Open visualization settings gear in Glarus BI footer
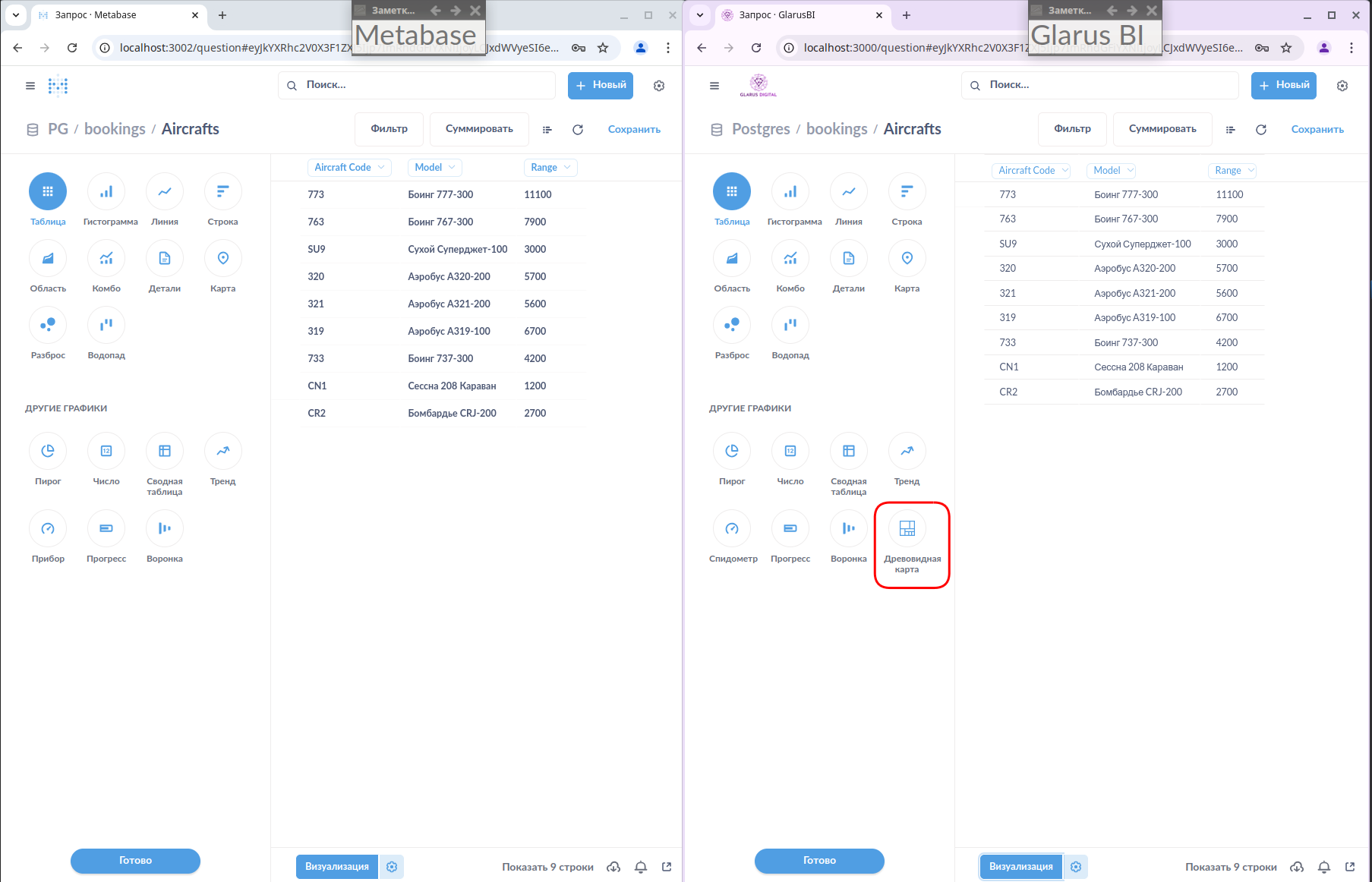1372x882 pixels. point(1076,867)
